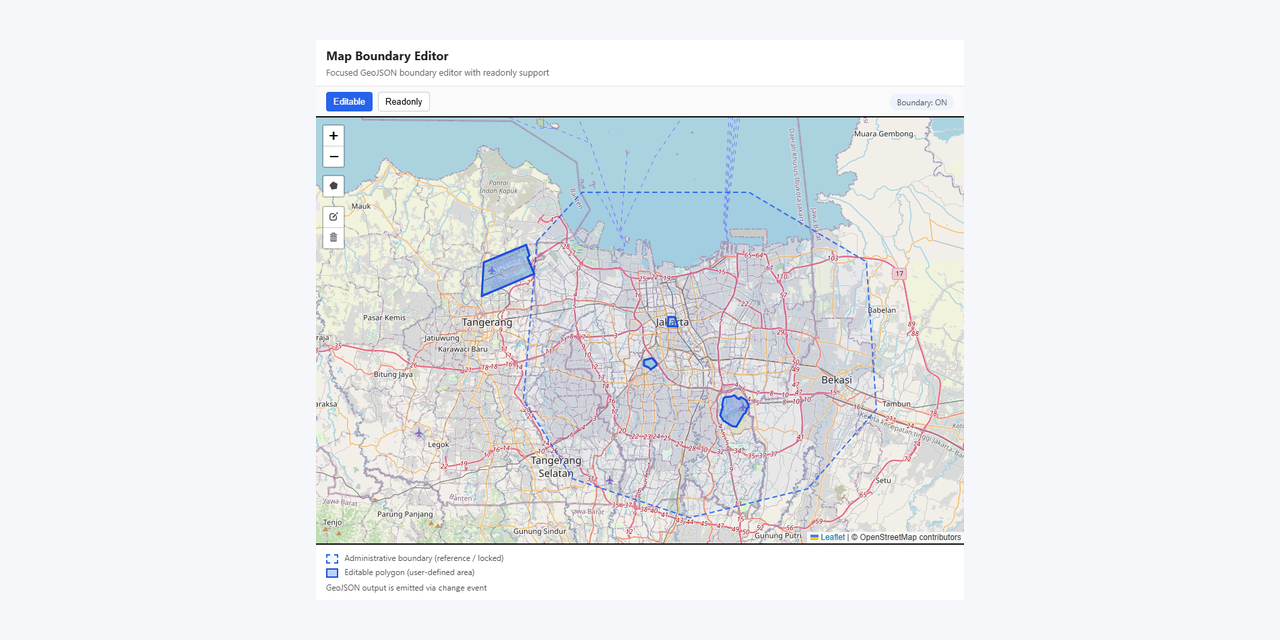The image size is (1280, 640).
Task: Click the Bekasi city label on map
Action: 836,380
